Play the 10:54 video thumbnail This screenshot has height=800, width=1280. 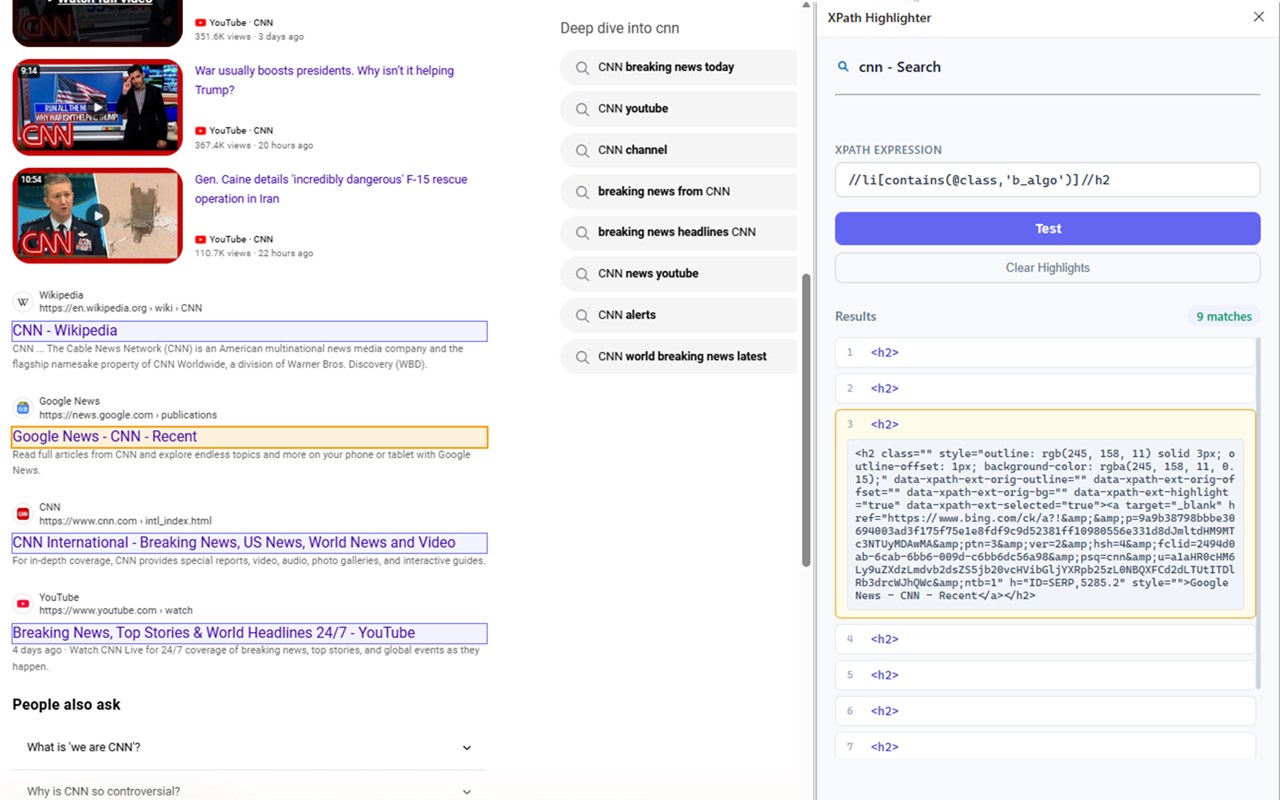[x=98, y=215]
